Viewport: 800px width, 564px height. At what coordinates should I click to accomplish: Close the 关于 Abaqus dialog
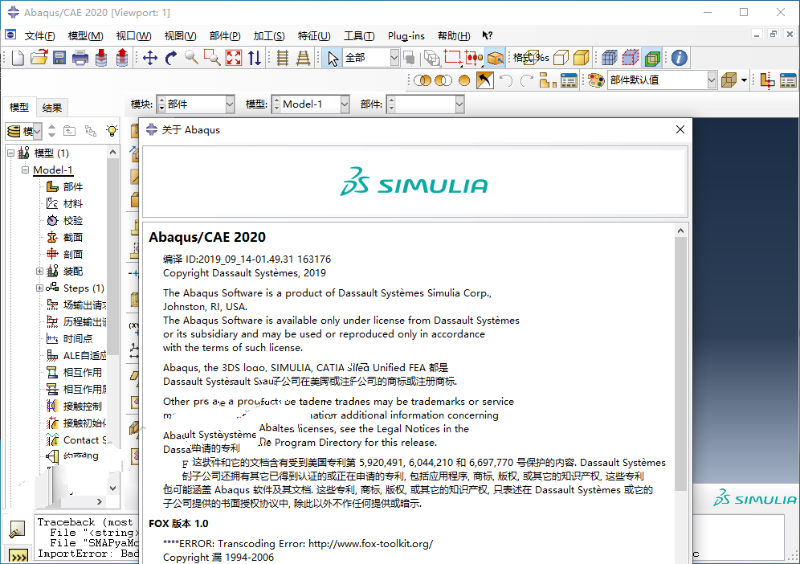coord(680,130)
